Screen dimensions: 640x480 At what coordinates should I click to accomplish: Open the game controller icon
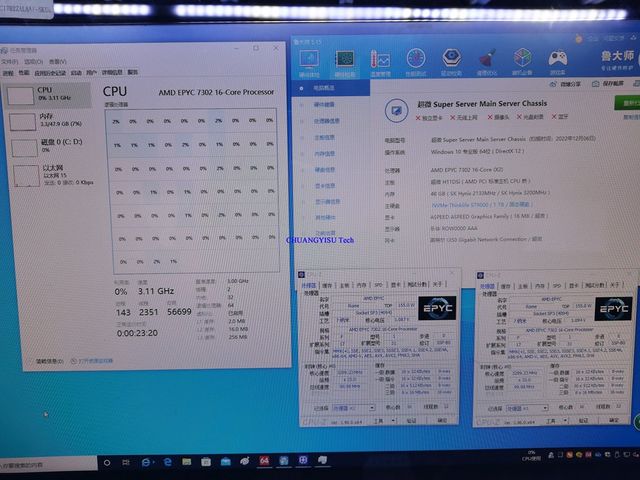point(558,58)
